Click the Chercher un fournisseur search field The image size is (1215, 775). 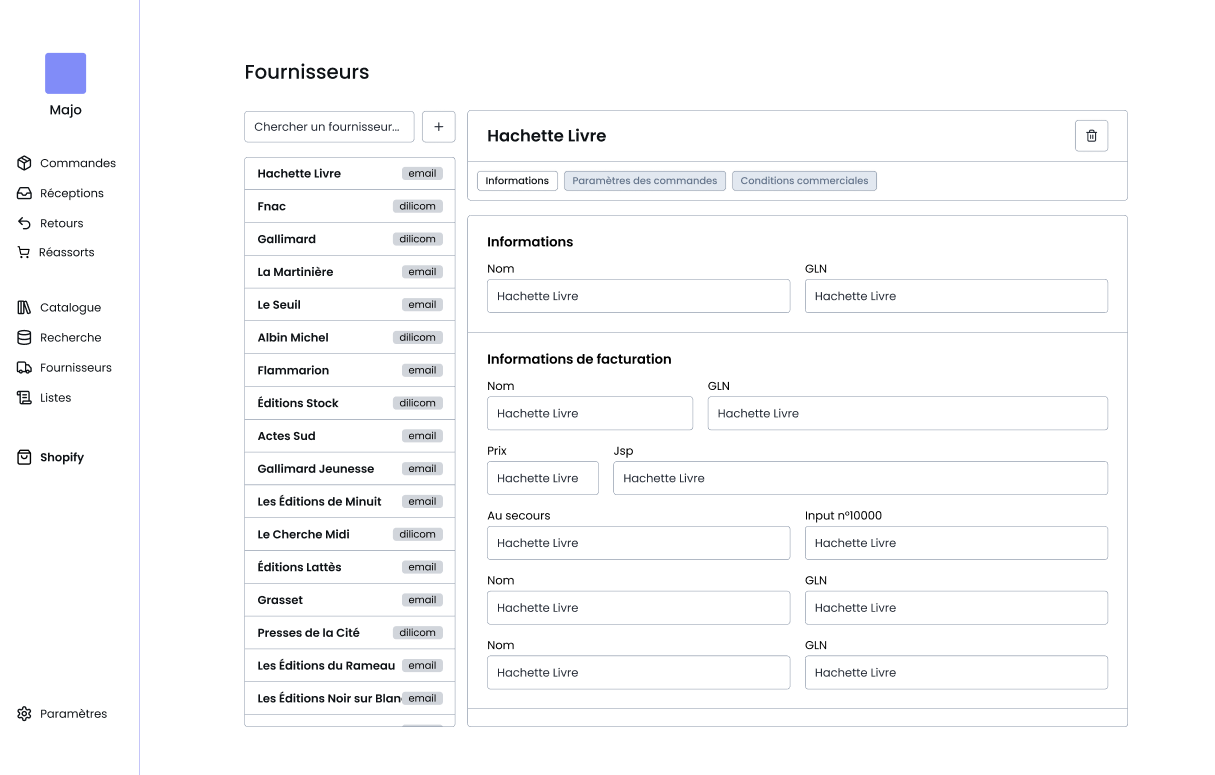[x=329, y=127]
